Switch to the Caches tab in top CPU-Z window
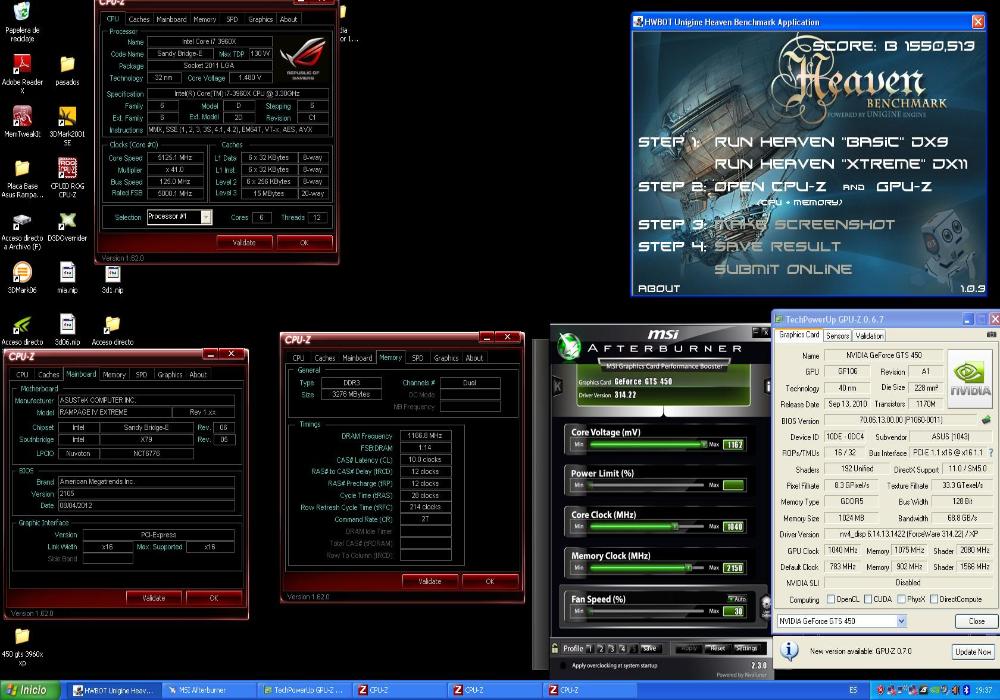 coord(138,19)
